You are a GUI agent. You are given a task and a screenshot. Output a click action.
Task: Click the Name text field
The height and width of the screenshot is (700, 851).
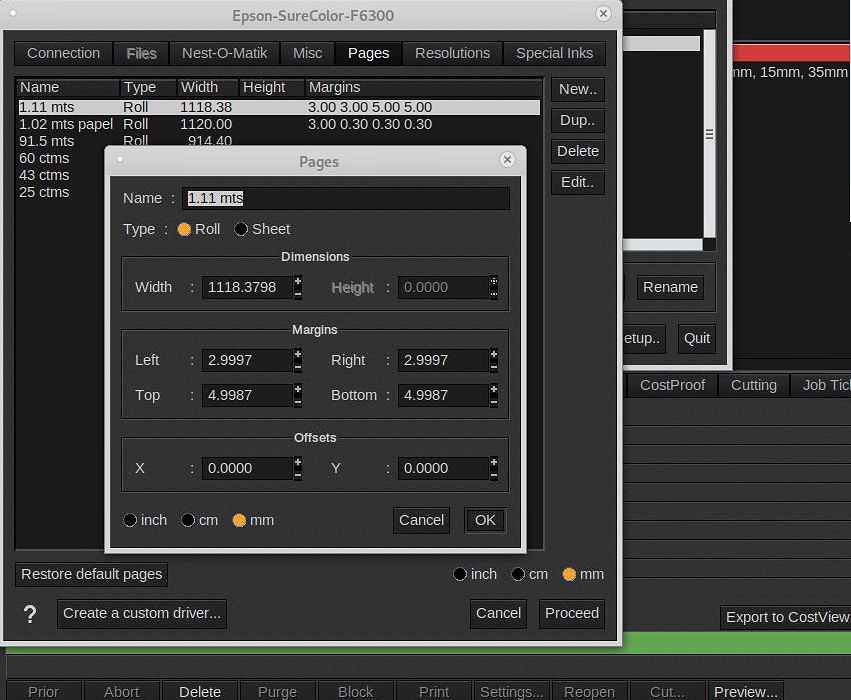click(346, 198)
